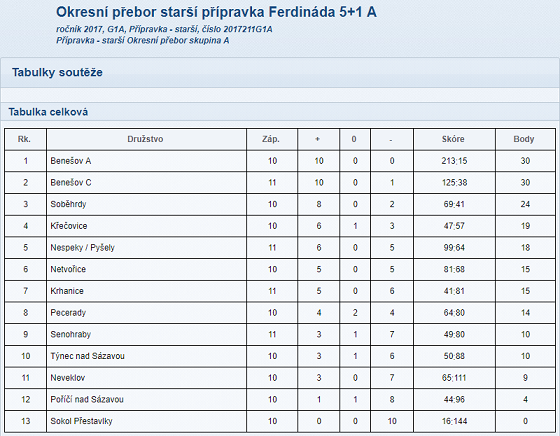Viewport: 560px width, 436px height.
Task: Click the Body column header
Action: pyautogui.click(x=524, y=139)
